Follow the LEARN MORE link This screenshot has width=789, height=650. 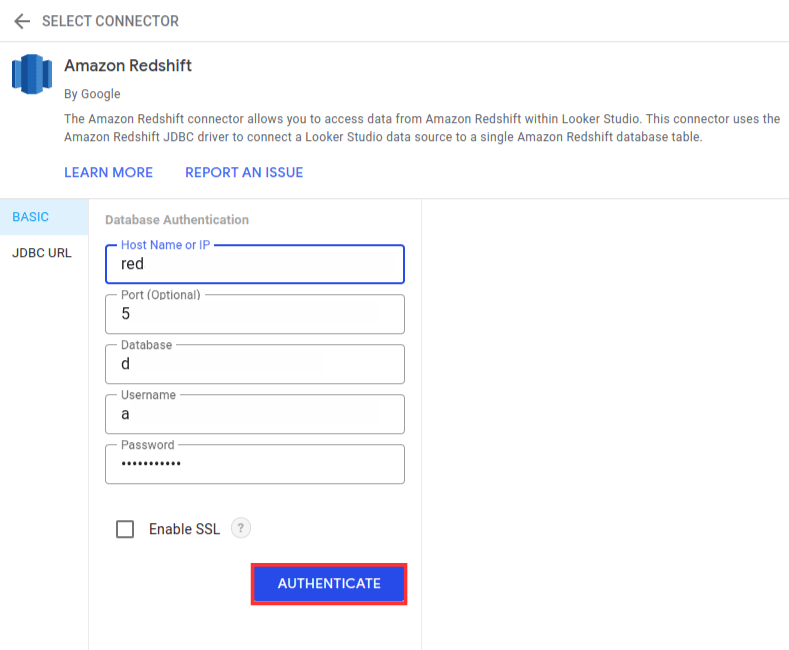[108, 172]
